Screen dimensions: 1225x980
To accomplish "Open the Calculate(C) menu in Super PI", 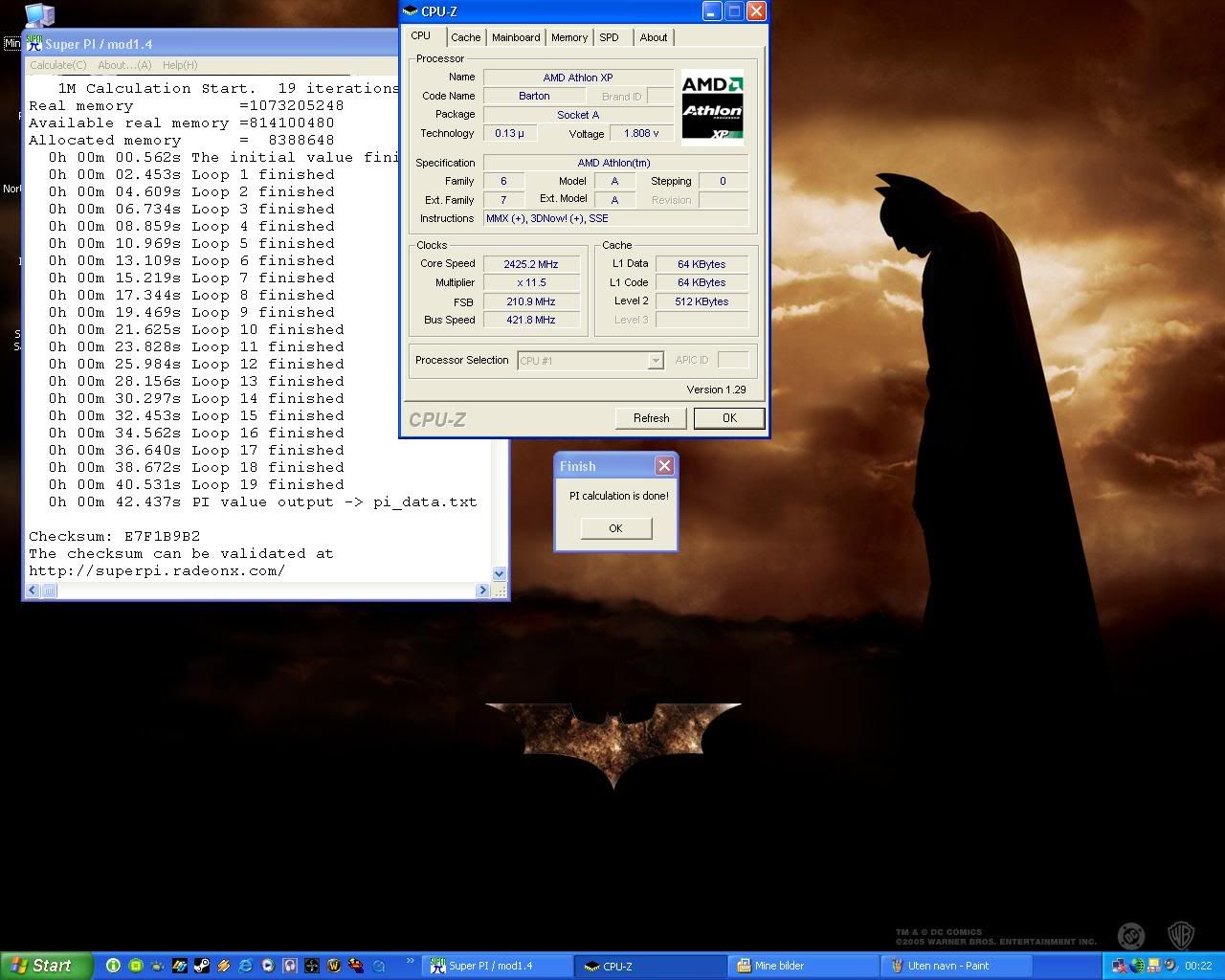I will (58, 65).
